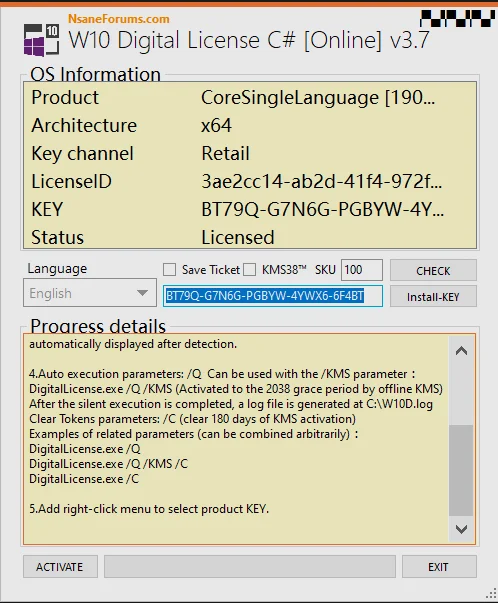
Task: Click the SKU field containing 100
Action: (361, 270)
